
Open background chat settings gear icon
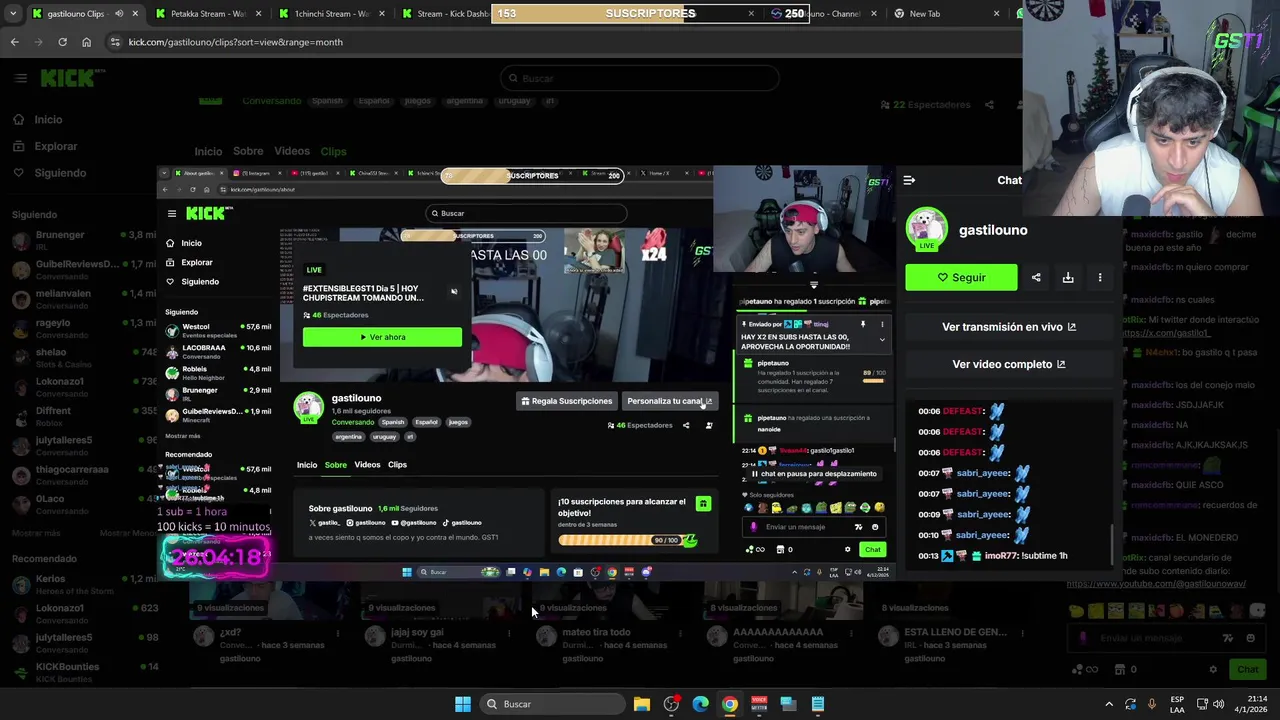click(1213, 669)
